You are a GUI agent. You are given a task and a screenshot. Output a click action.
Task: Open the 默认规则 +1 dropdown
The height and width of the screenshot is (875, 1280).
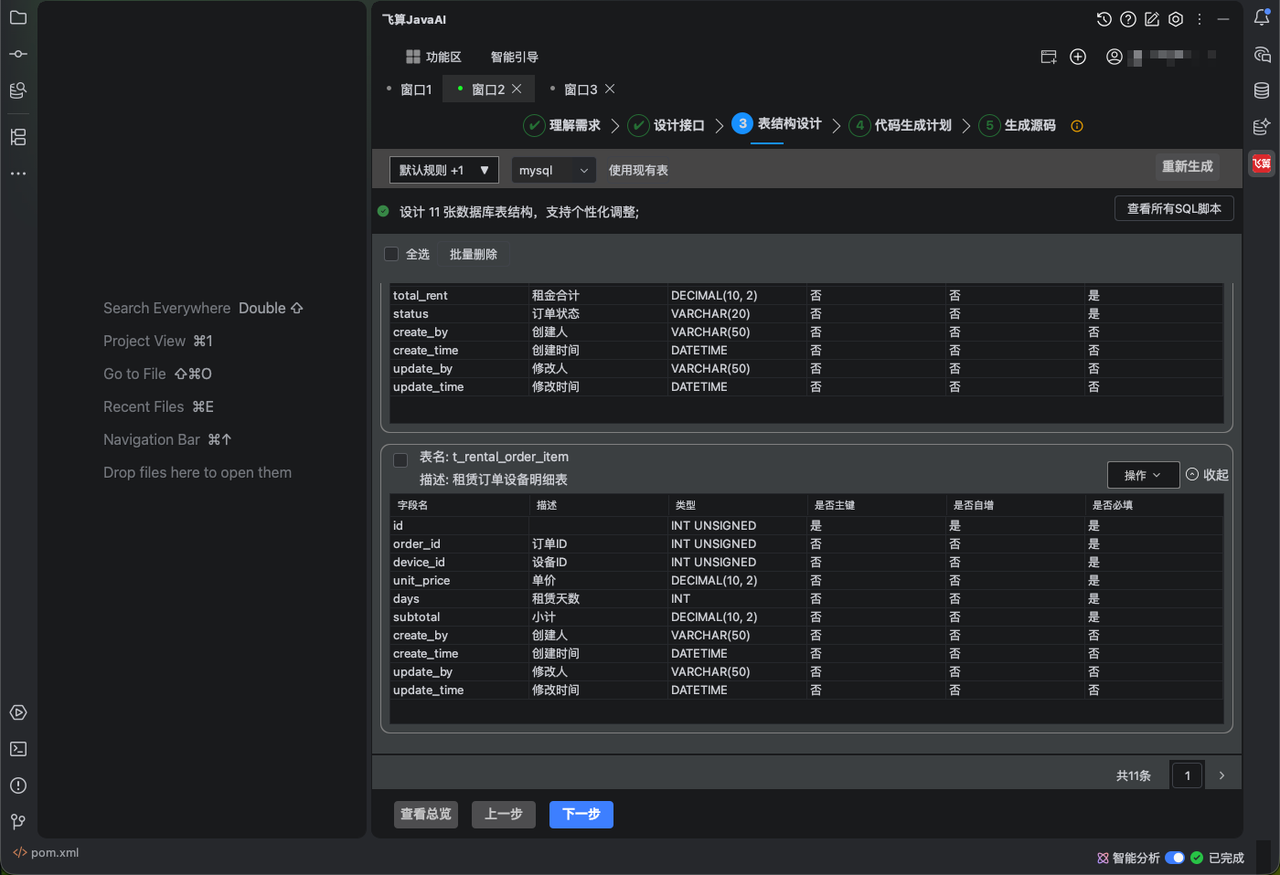pos(444,170)
